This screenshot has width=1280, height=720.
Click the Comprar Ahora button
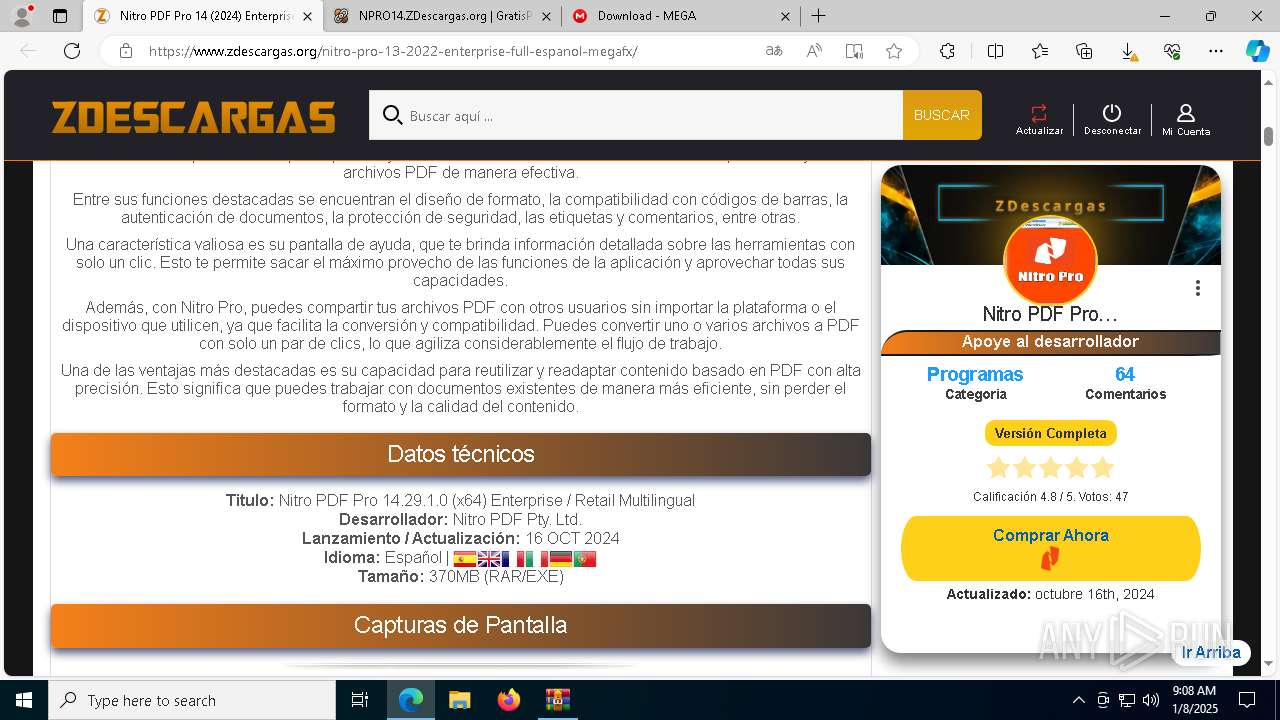1050,548
